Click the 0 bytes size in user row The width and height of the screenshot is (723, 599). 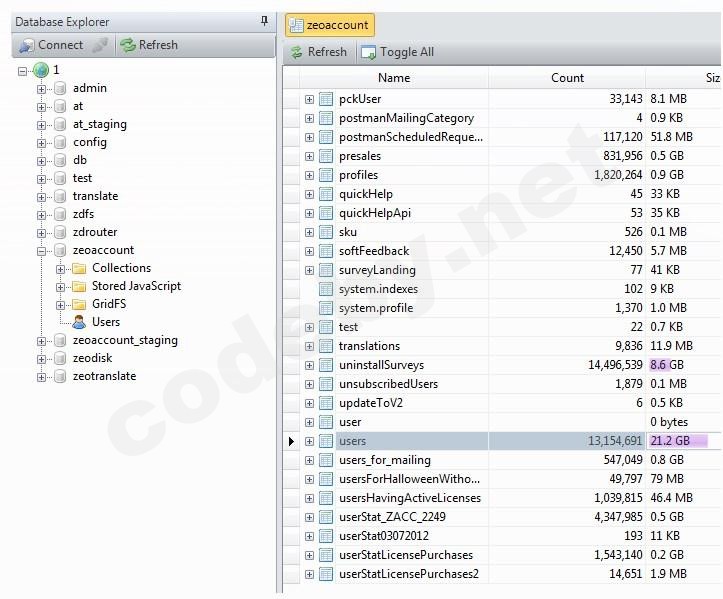click(x=669, y=422)
